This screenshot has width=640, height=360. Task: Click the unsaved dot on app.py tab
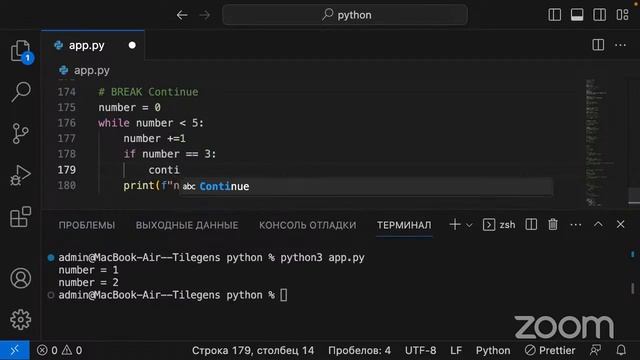click(132, 45)
